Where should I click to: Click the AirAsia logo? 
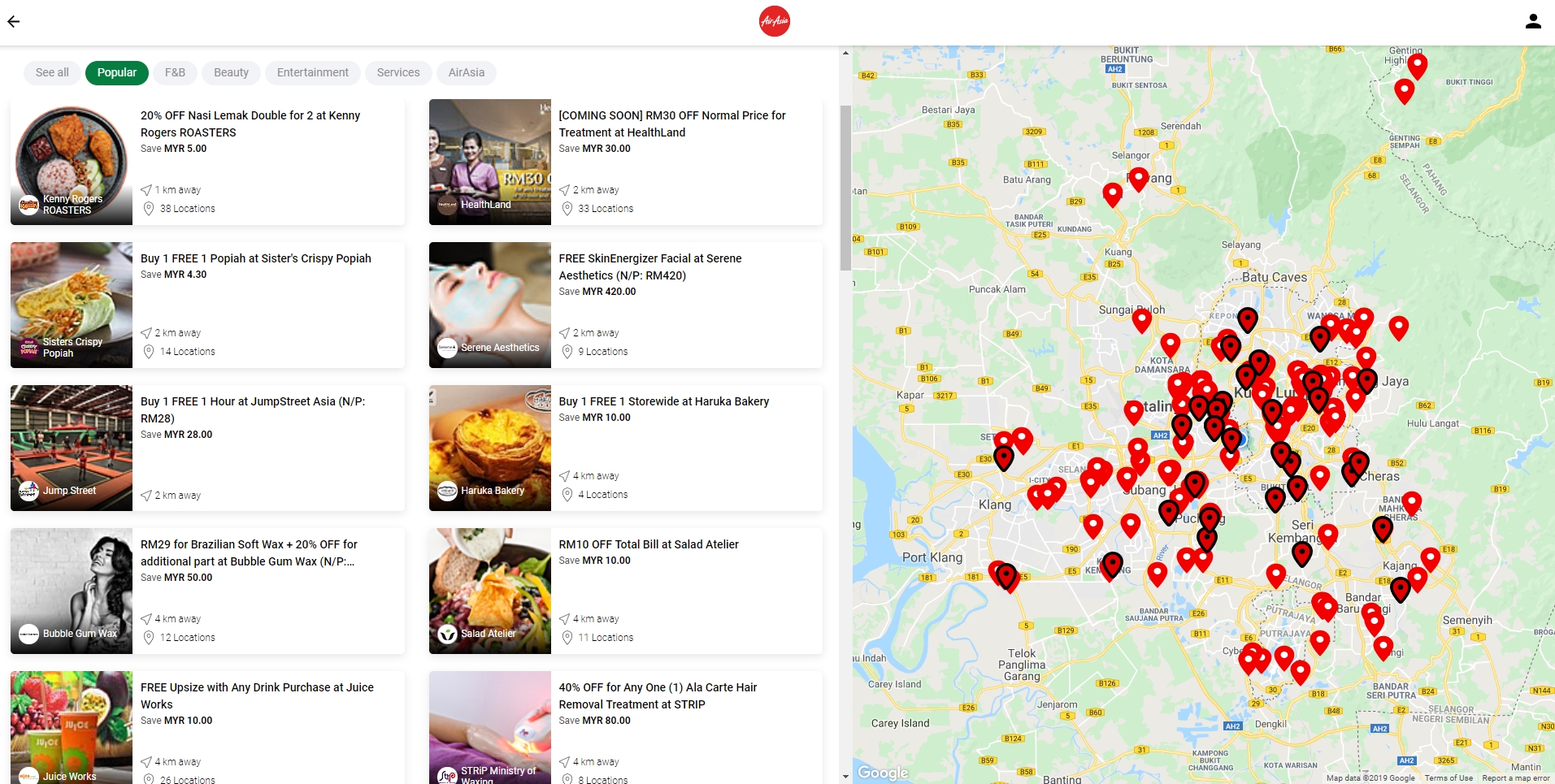775,21
